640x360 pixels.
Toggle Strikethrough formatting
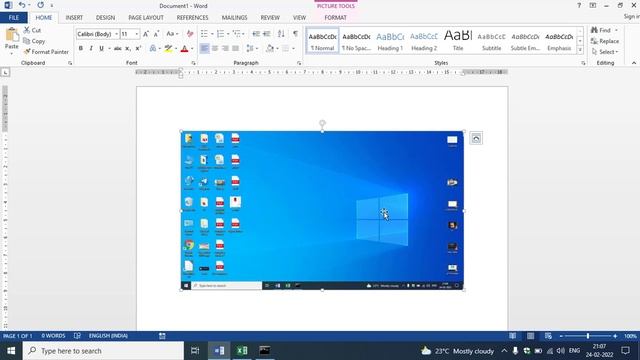pyautogui.click(x=118, y=49)
